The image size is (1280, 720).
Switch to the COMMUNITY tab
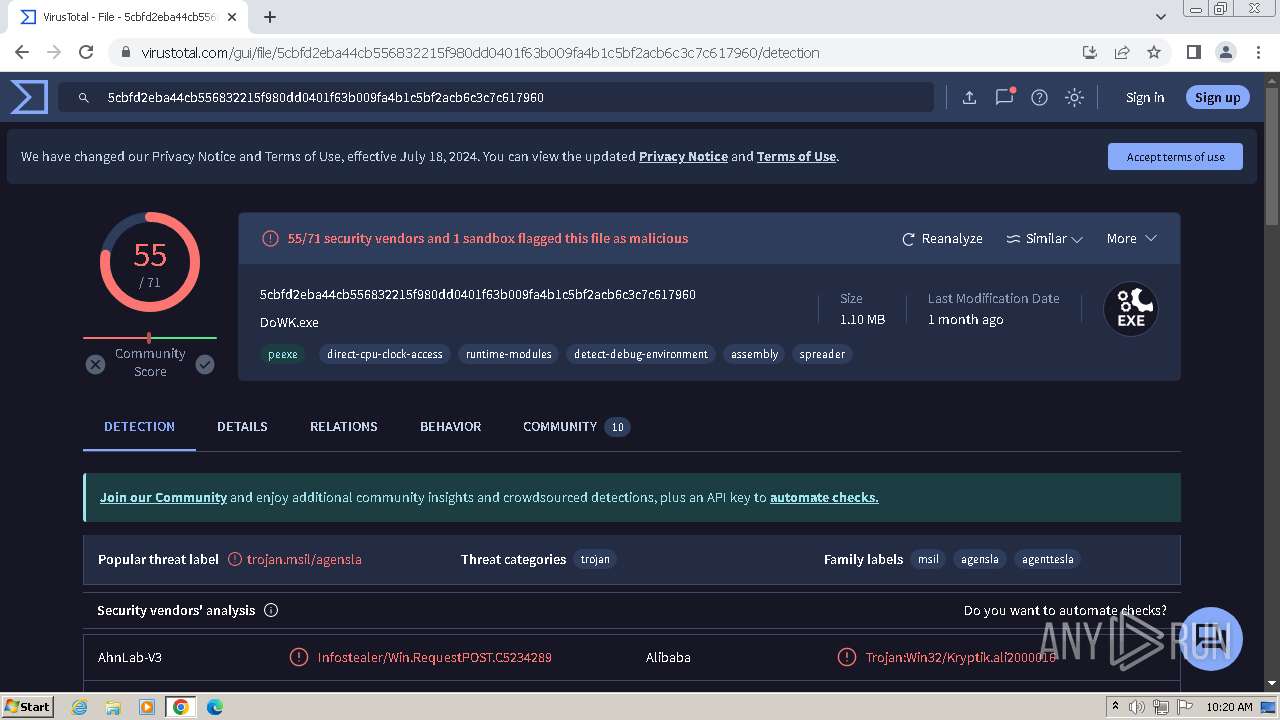(x=575, y=427)
